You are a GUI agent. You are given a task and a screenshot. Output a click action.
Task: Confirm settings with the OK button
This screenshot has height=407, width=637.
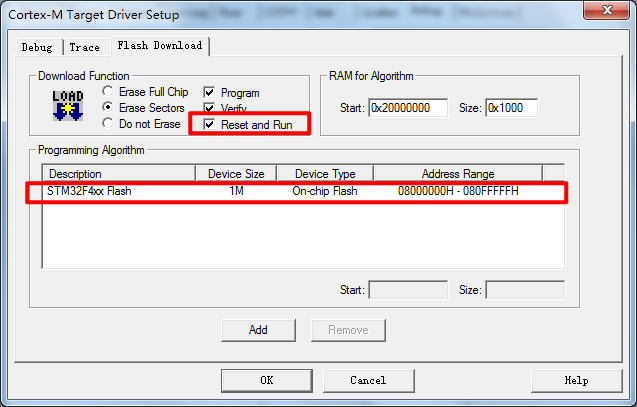click(x=266, y=380)
